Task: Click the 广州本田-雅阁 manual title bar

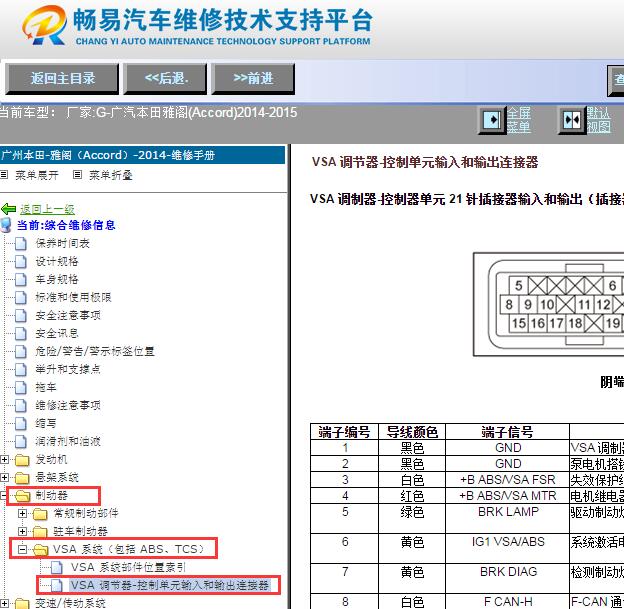Action: (142, 155)
